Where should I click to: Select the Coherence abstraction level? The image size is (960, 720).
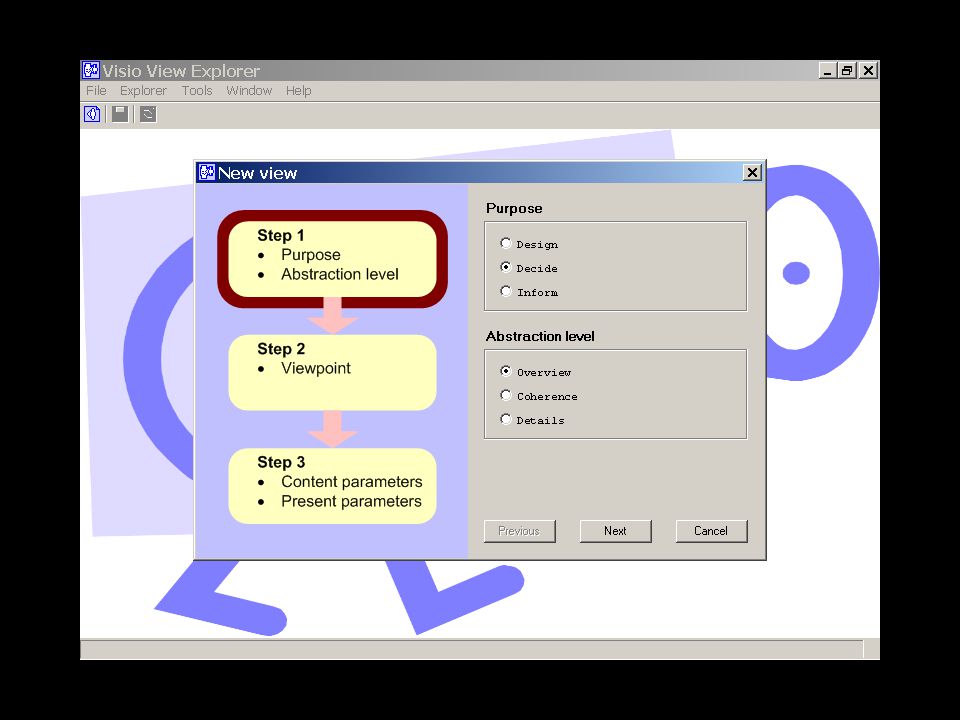pos(506,395)
